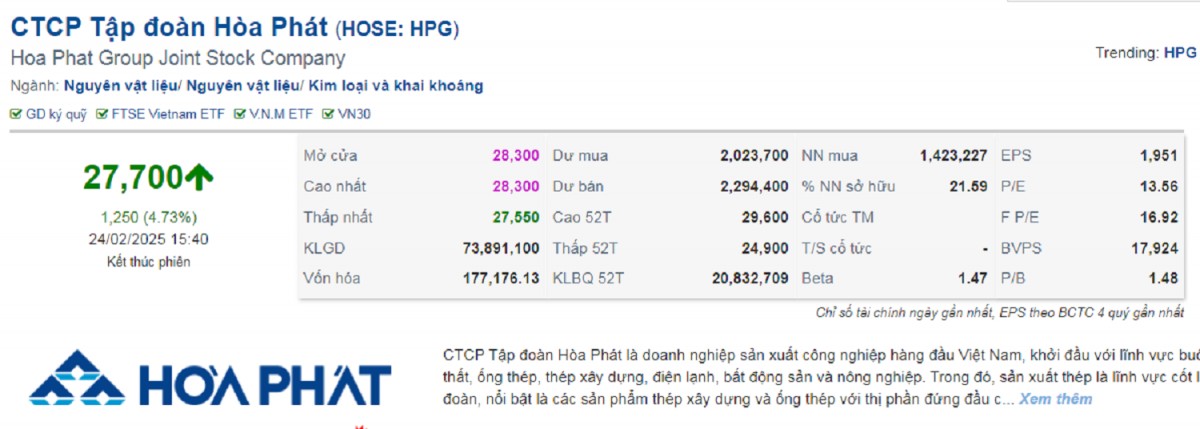Open the Trending HPG link
Viewport: 1200px width, 429px height.
click(1179, 53)
